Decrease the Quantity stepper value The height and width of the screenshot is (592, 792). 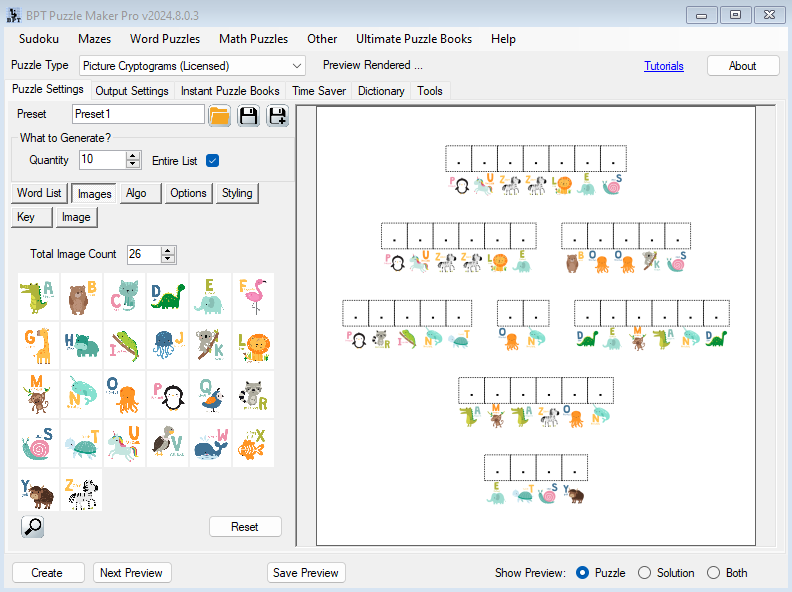point(133,164)
